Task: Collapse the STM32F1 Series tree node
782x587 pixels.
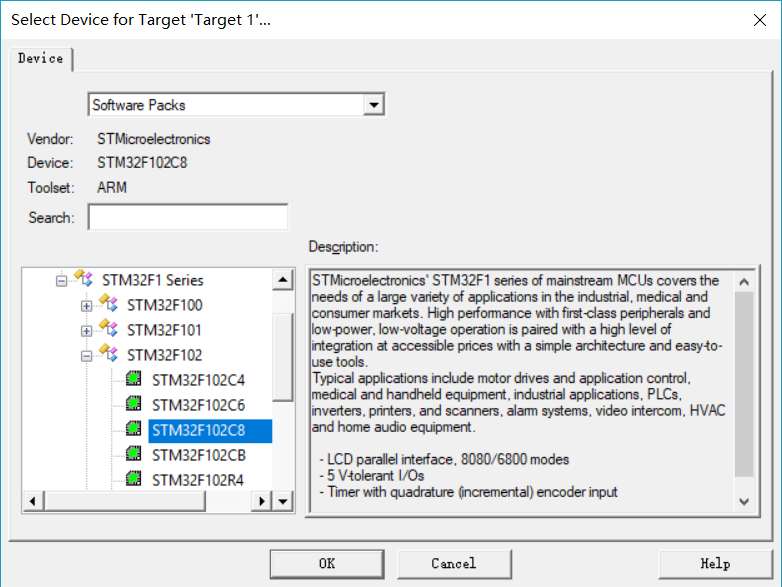Action: coord(61,281)
